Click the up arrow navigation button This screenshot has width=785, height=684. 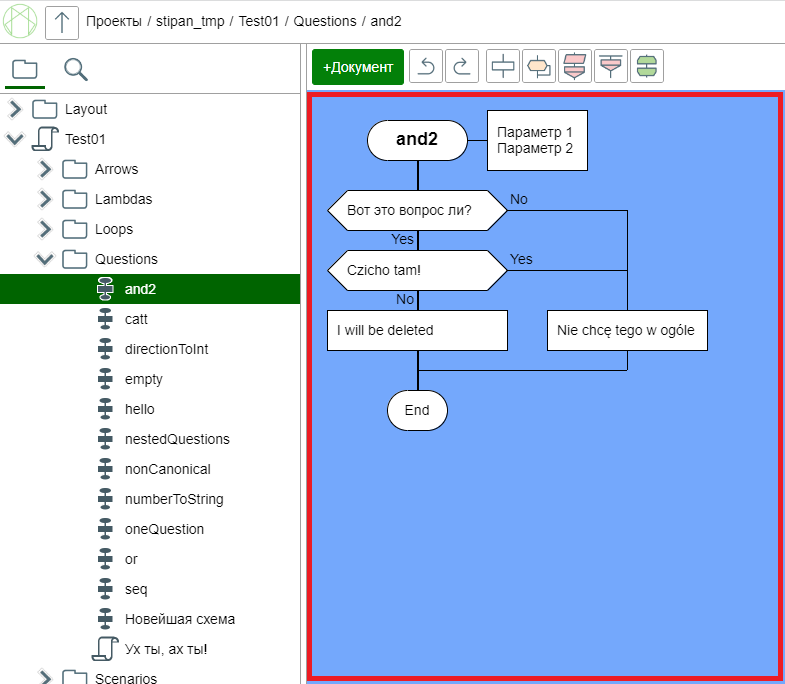pyautogui.click(x=62, y=21)
